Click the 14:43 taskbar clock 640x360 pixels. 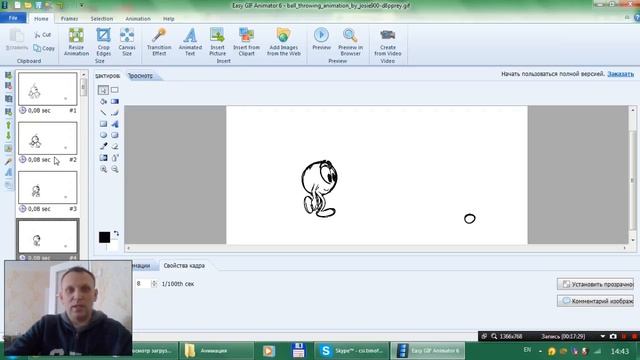pyautogui.click(x=620, y=351)
